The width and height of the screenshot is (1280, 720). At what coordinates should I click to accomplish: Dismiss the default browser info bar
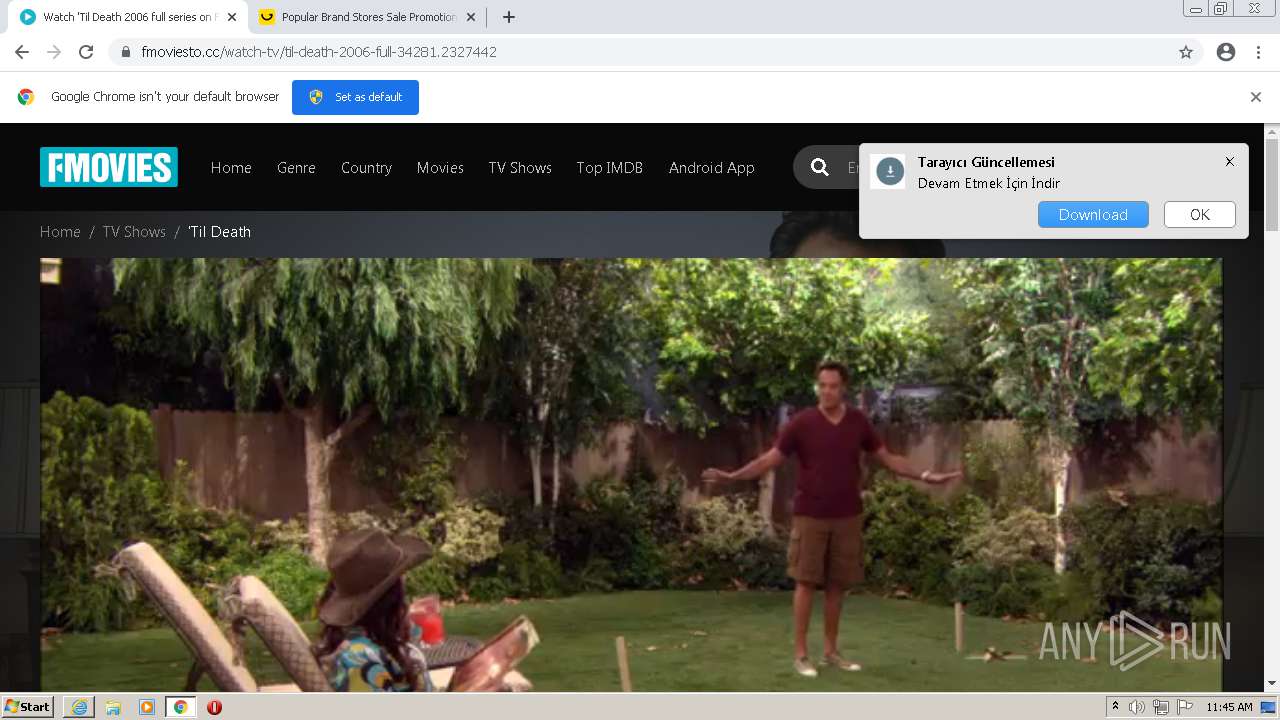(1256, 97)
